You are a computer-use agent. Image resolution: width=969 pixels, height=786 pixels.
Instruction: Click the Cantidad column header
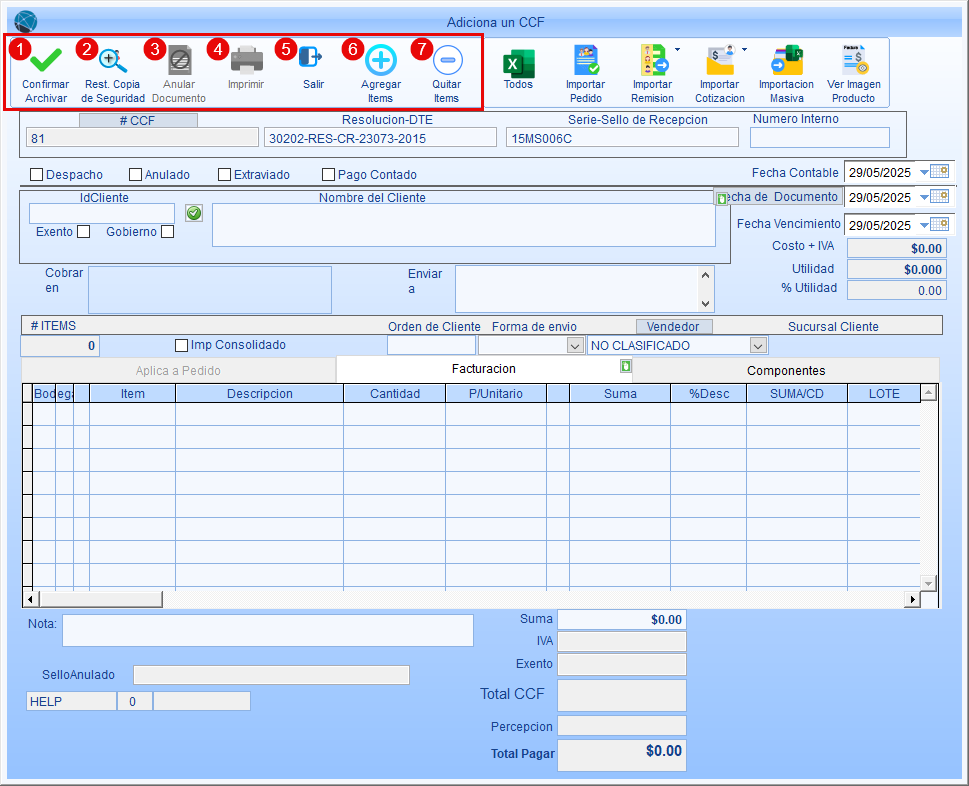point(395,394)
